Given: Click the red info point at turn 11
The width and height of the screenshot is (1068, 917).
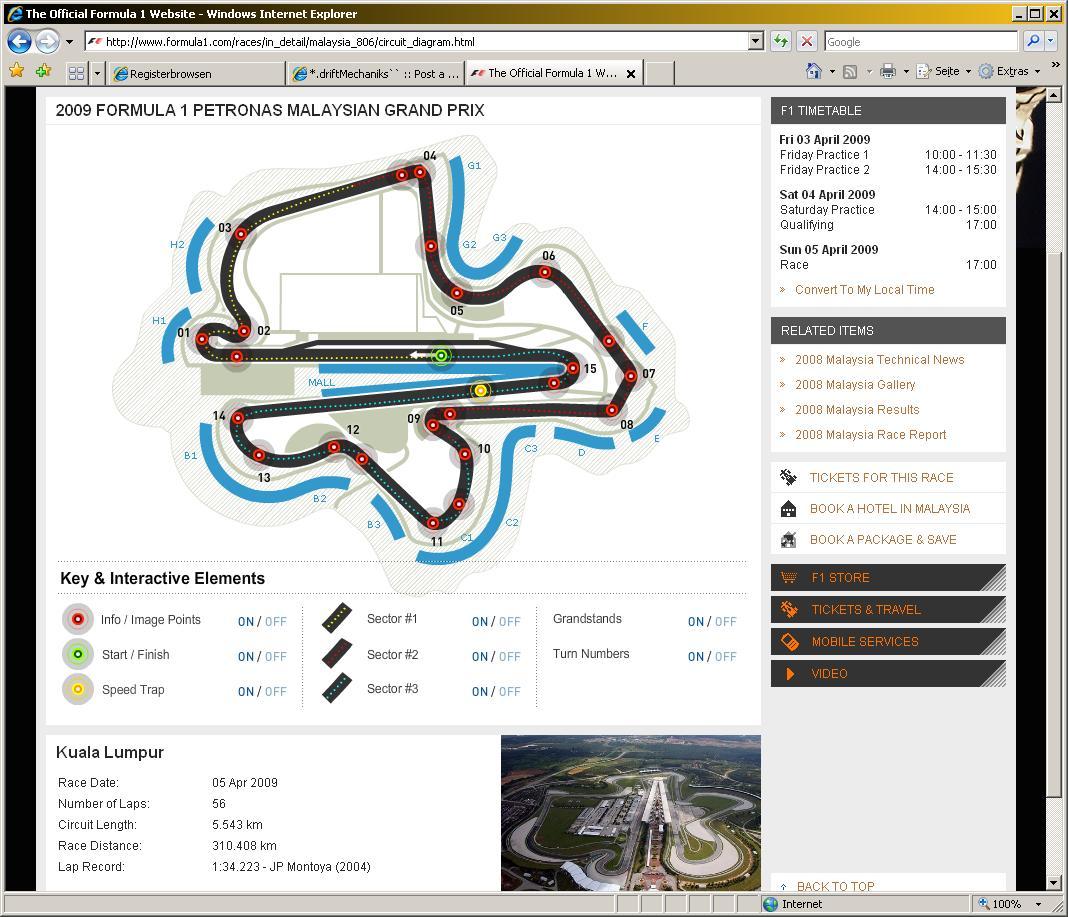Looking at the screenshot, I should click(433, 523).
